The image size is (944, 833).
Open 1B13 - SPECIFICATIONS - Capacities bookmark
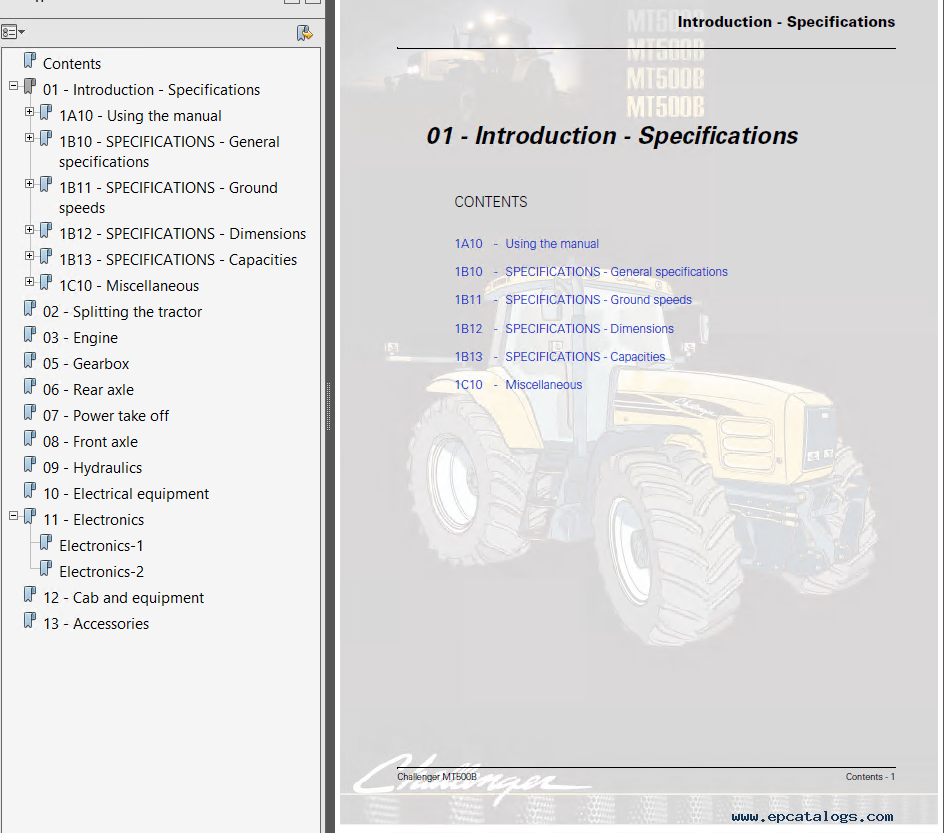click(x=178, y=259)
